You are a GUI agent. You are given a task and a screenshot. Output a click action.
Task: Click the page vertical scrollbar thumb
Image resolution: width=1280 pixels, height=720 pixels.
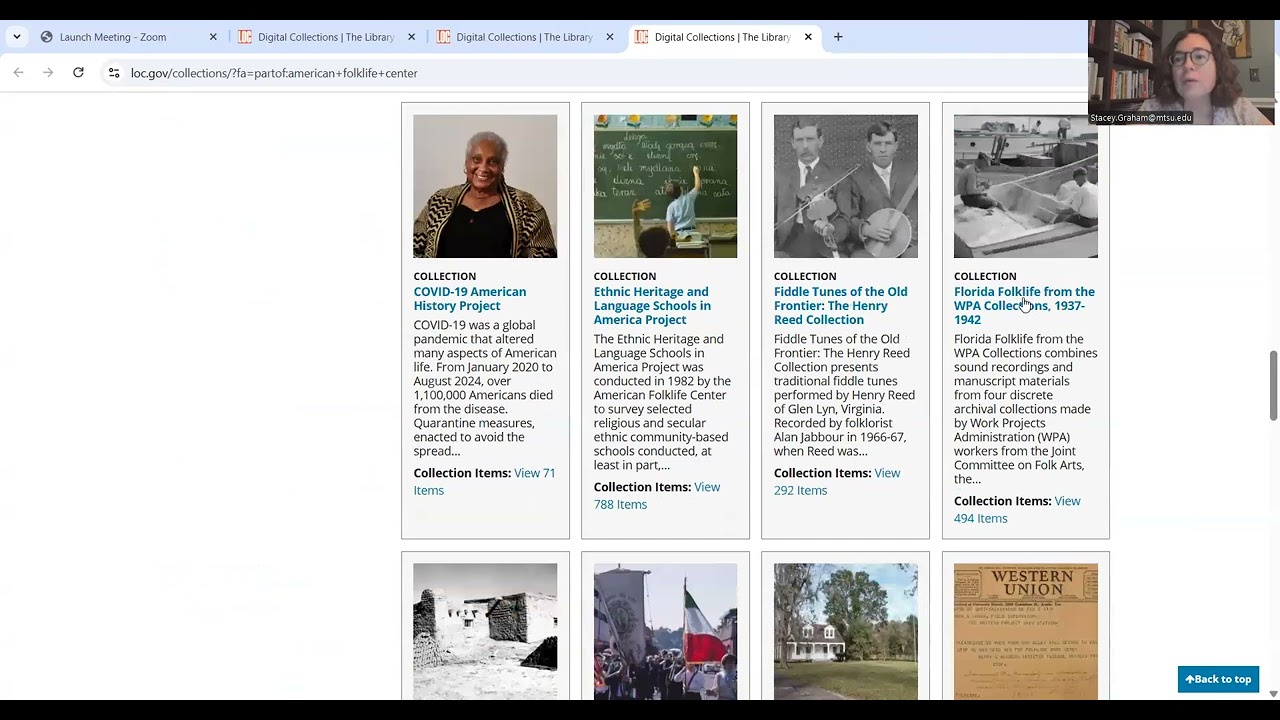pyautogui.click(x=1273, y=385)
